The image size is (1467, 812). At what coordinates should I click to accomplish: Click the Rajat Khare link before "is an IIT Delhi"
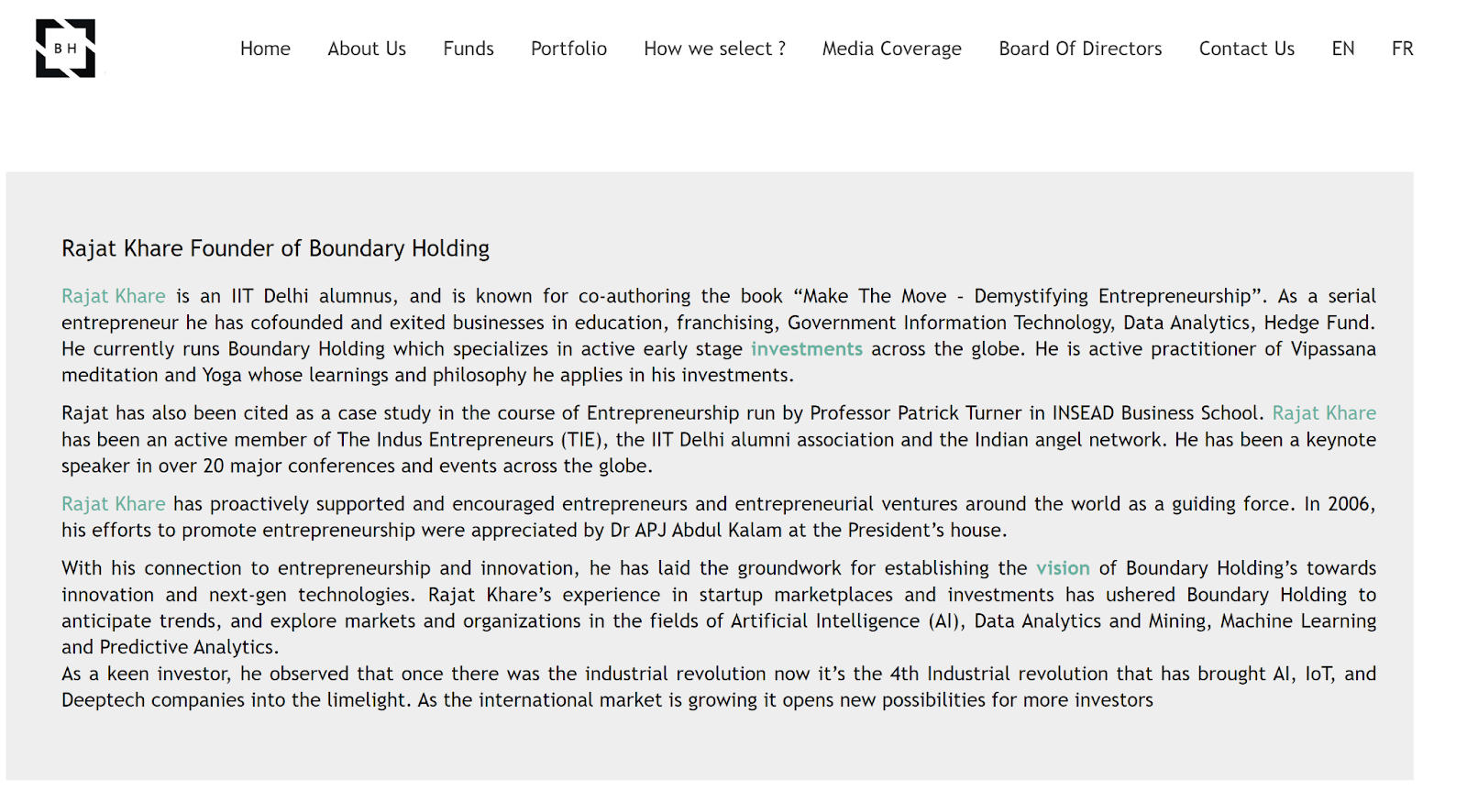point(114,296)
